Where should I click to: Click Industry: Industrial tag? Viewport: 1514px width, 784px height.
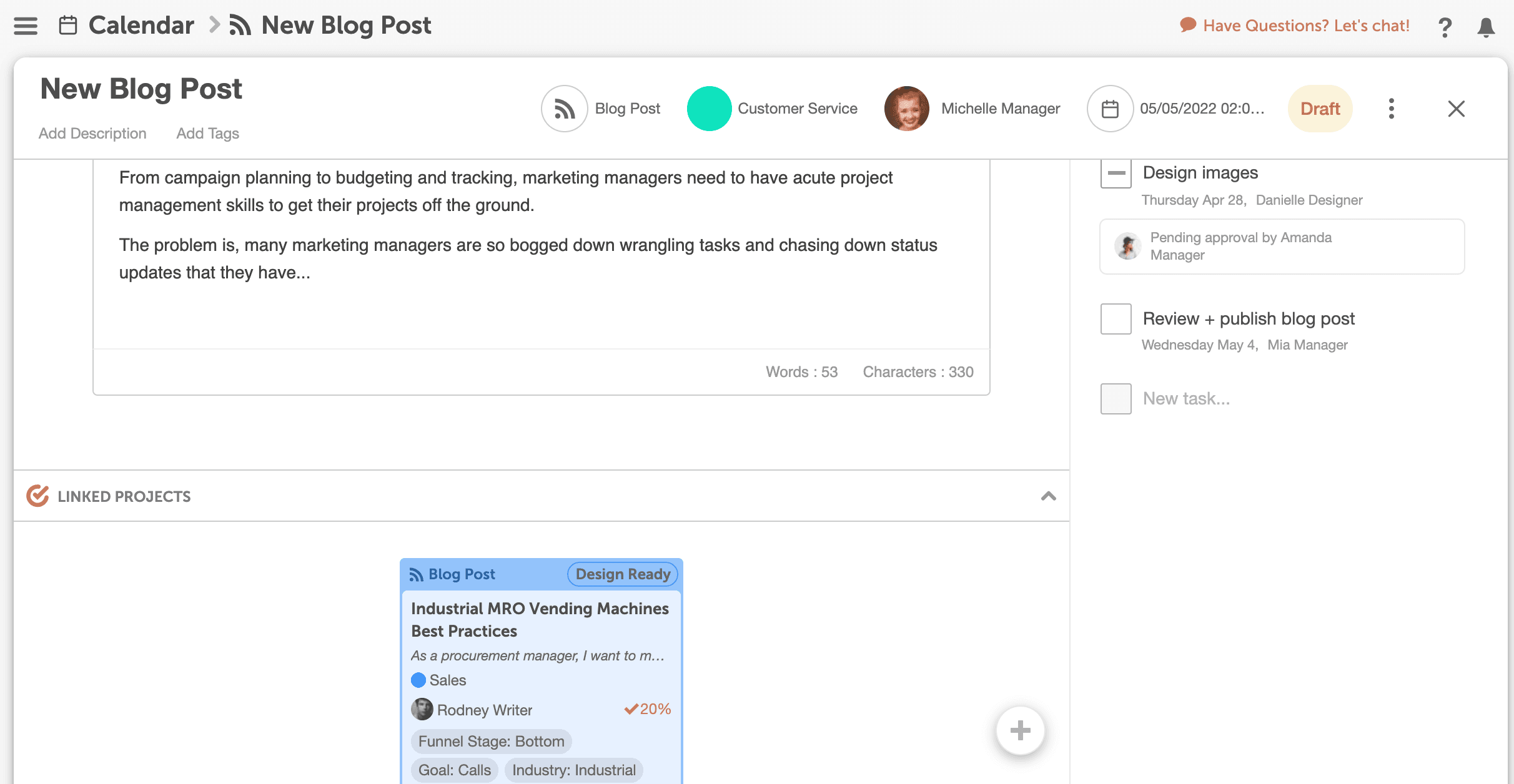(574, 770)
